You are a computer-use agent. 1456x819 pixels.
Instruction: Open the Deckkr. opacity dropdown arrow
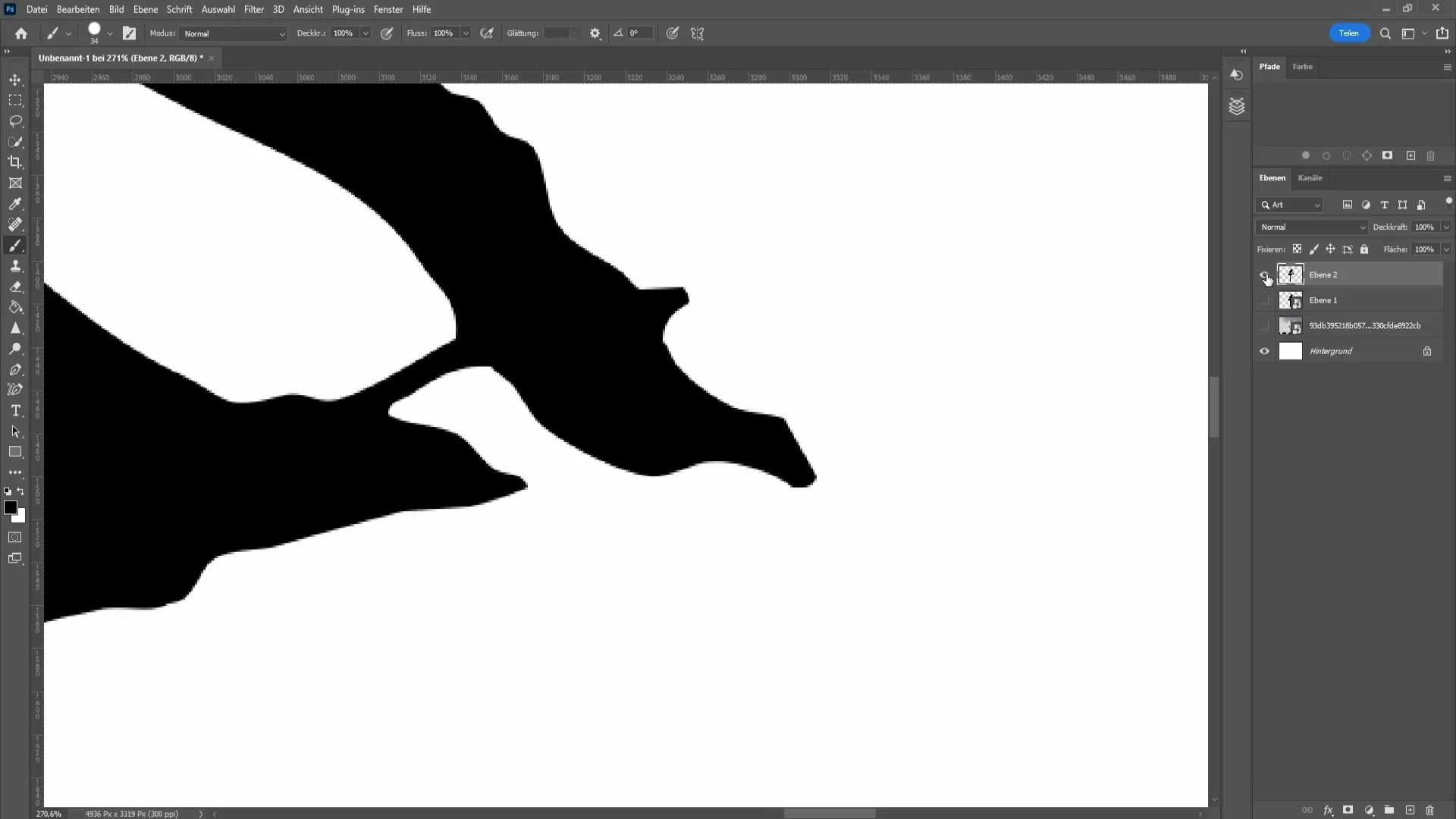point(366,33)
